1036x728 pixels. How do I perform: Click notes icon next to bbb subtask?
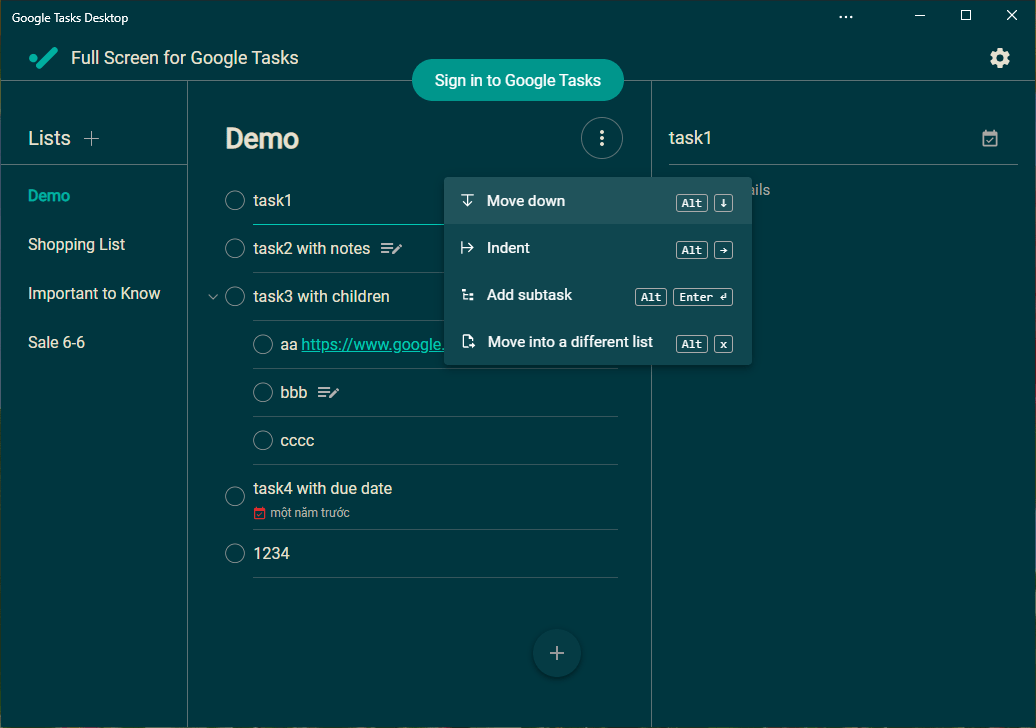pyautogui.click(x=328, y=392)
